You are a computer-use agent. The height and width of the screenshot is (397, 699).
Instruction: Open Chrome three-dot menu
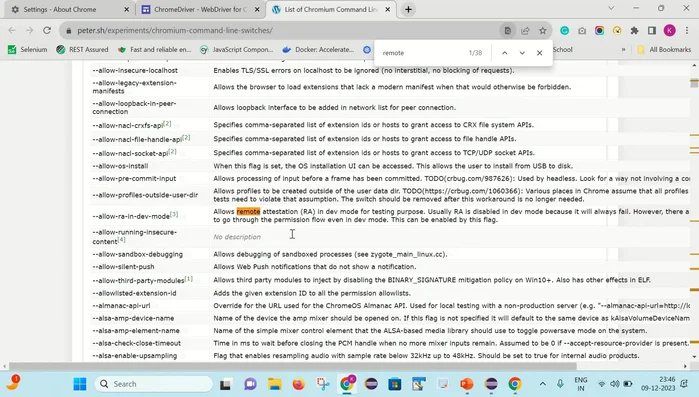tap(687, 30)
